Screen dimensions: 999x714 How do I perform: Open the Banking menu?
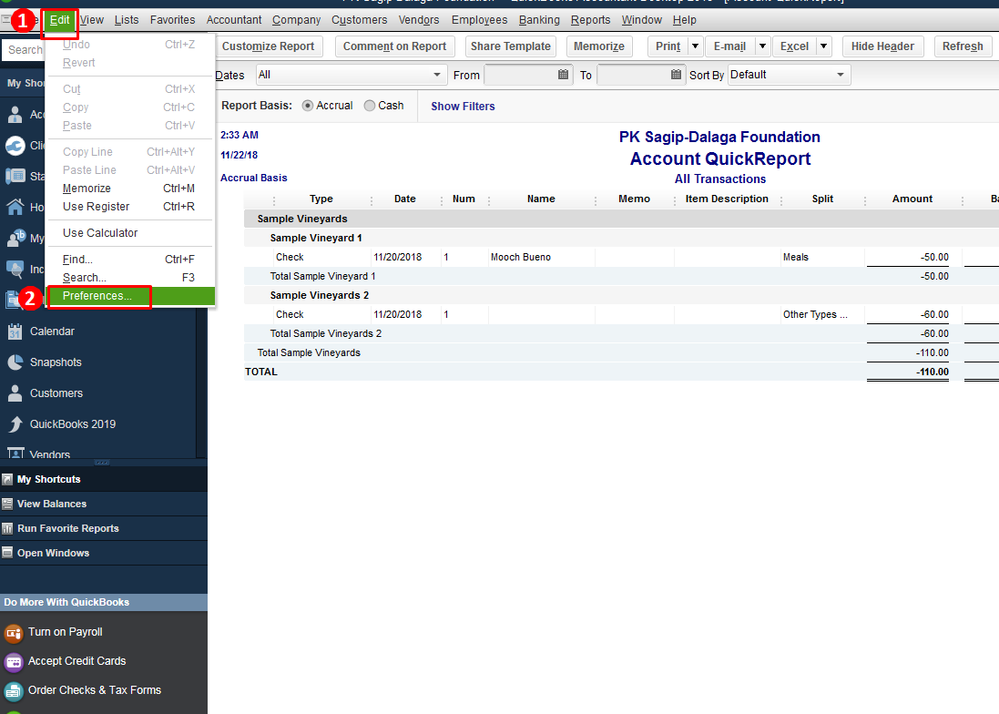539,20
